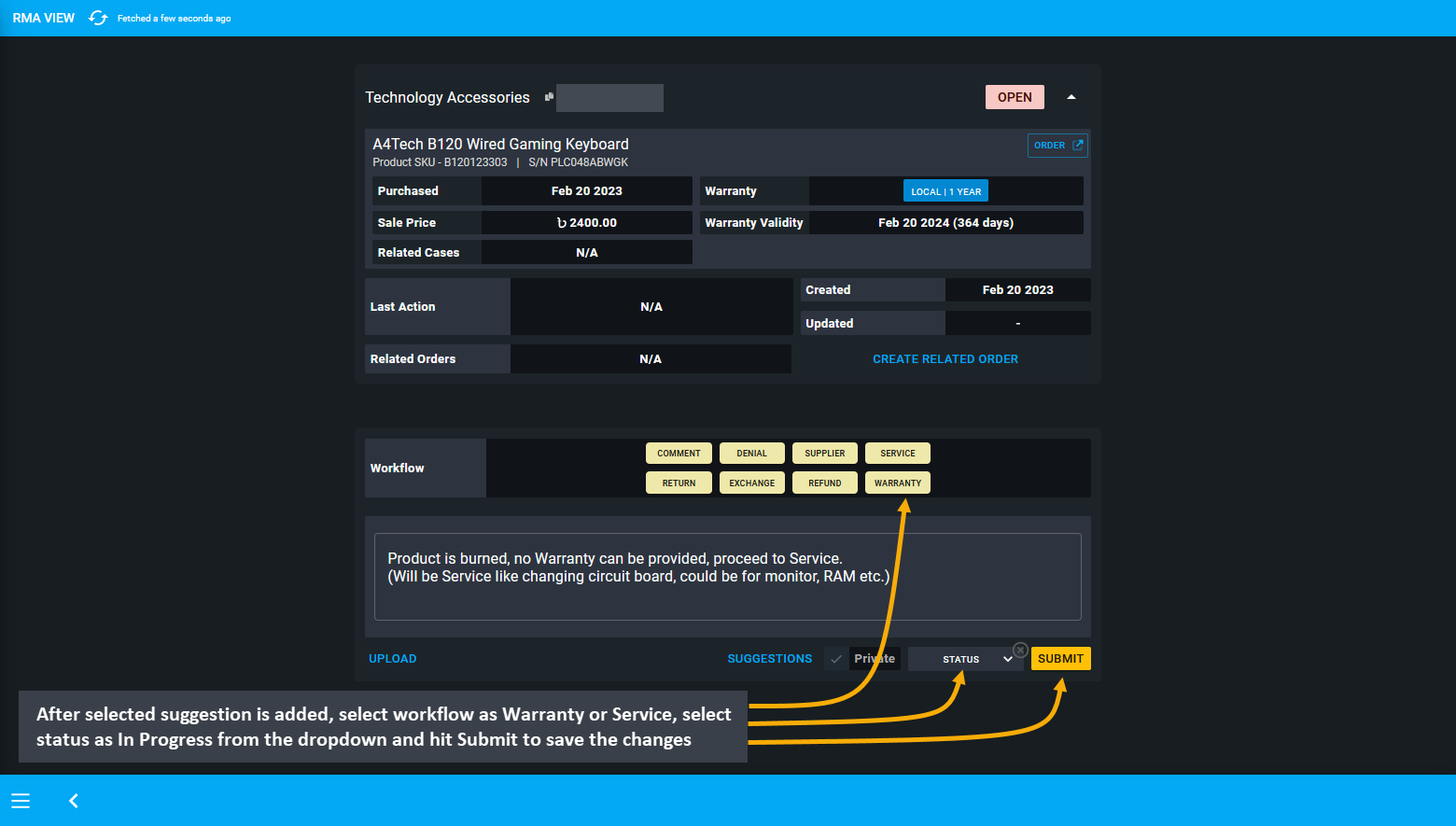The height and width of the screenshot is (826, 1456).
Task: Submit the RMA changes
Action: [x=1060, y=659]
